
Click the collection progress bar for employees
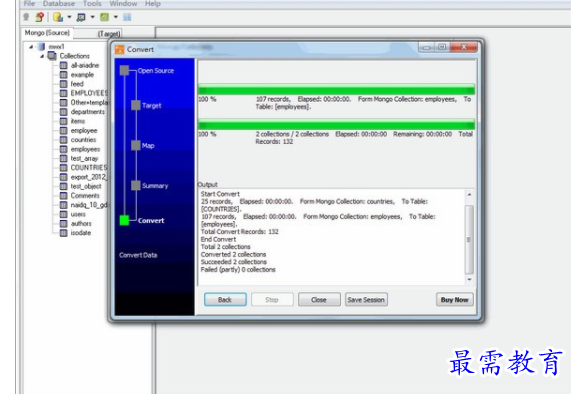pos(336,89)
